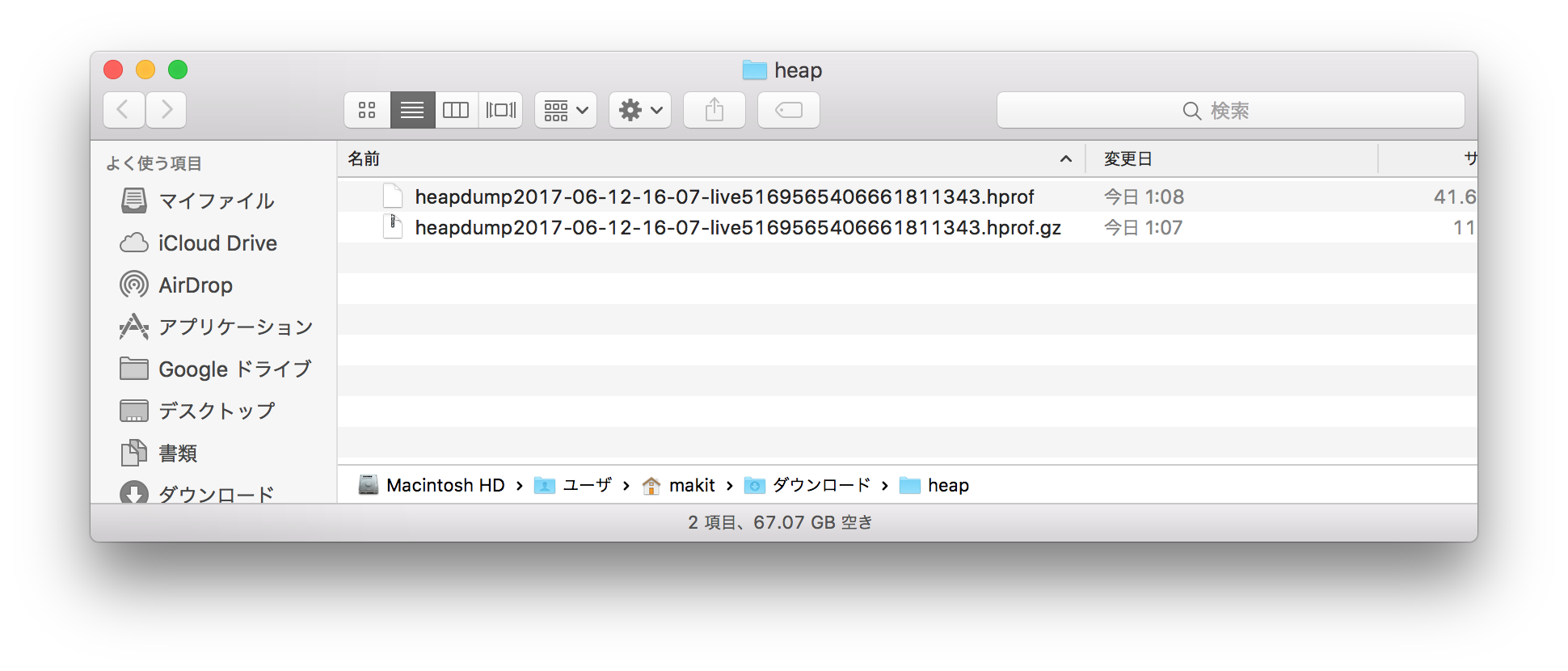Click the blank document icon of the .hprof file
The width and height of the screenshot is (1568, 671).
point(393,196)
